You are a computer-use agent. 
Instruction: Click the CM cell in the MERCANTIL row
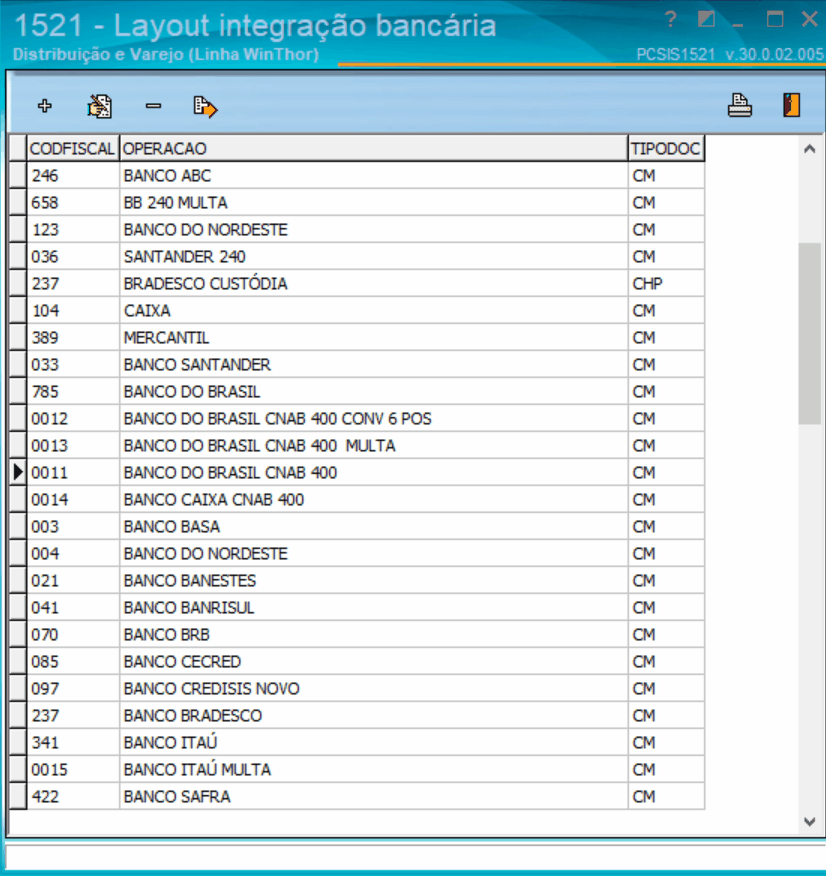coord(666,337)
